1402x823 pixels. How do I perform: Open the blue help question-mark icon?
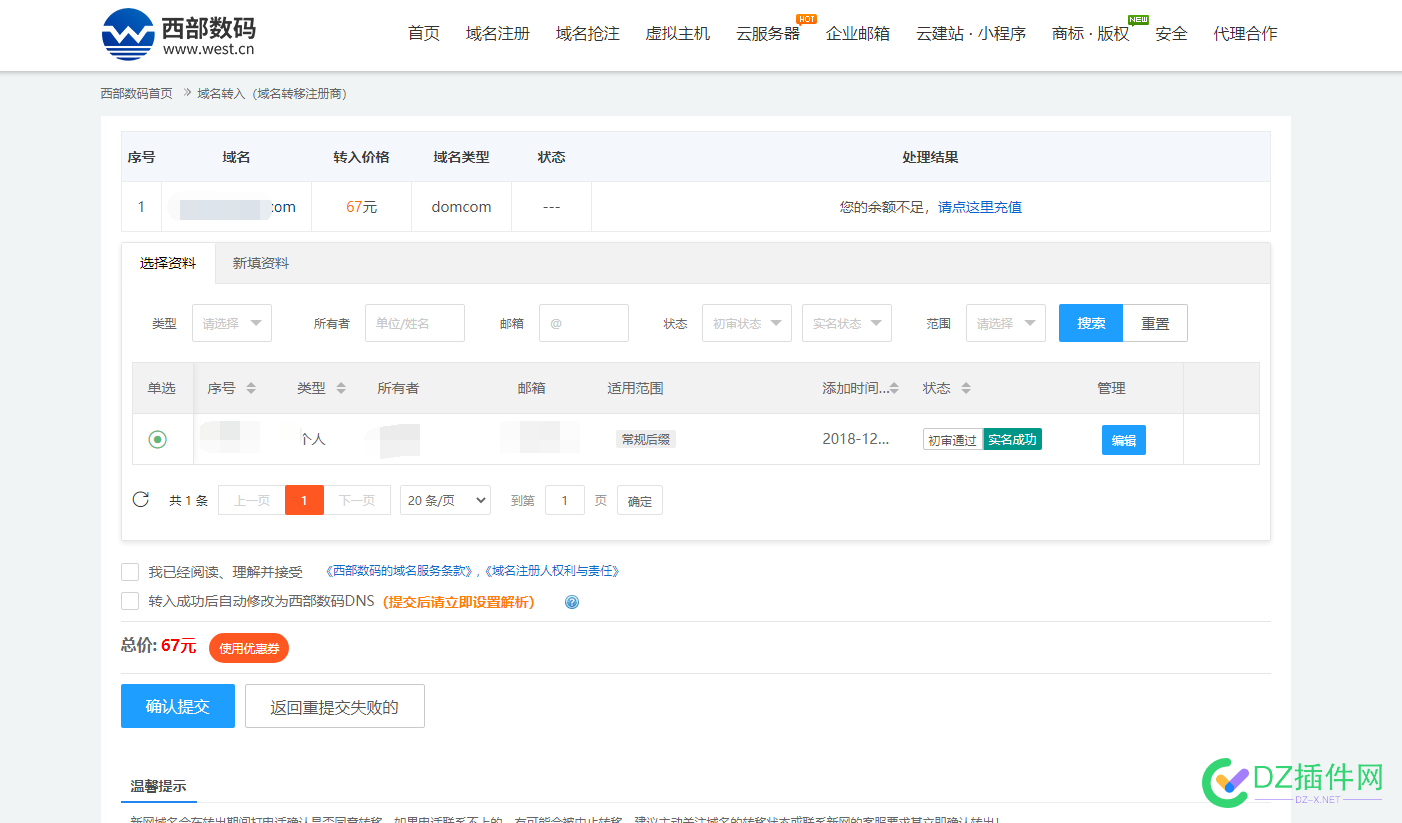572,602
